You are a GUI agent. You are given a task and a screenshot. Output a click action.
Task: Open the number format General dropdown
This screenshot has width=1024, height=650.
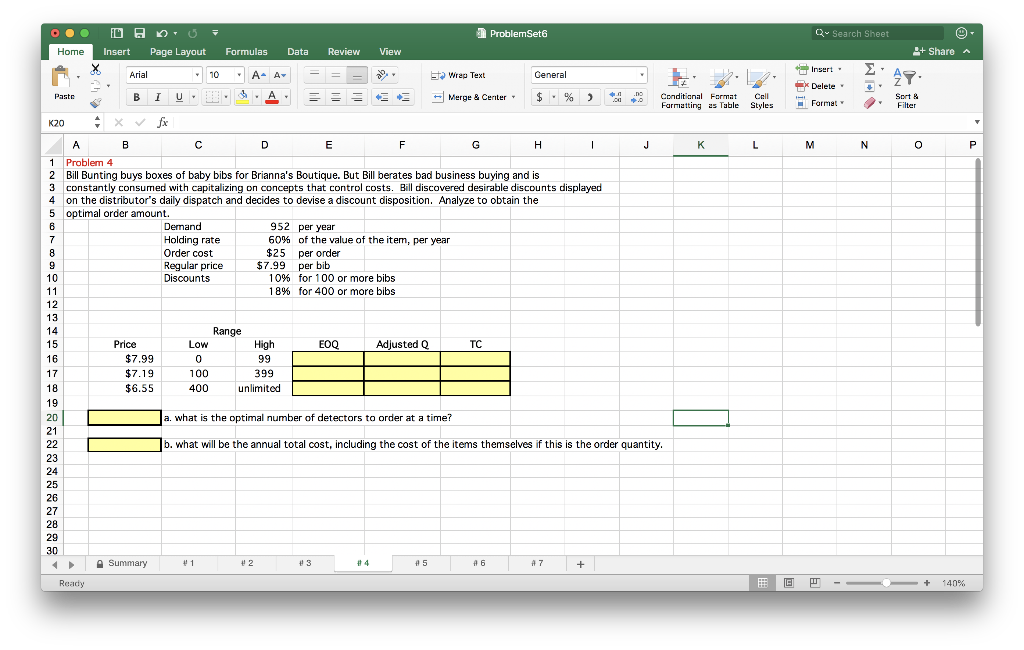click(588, 74)
